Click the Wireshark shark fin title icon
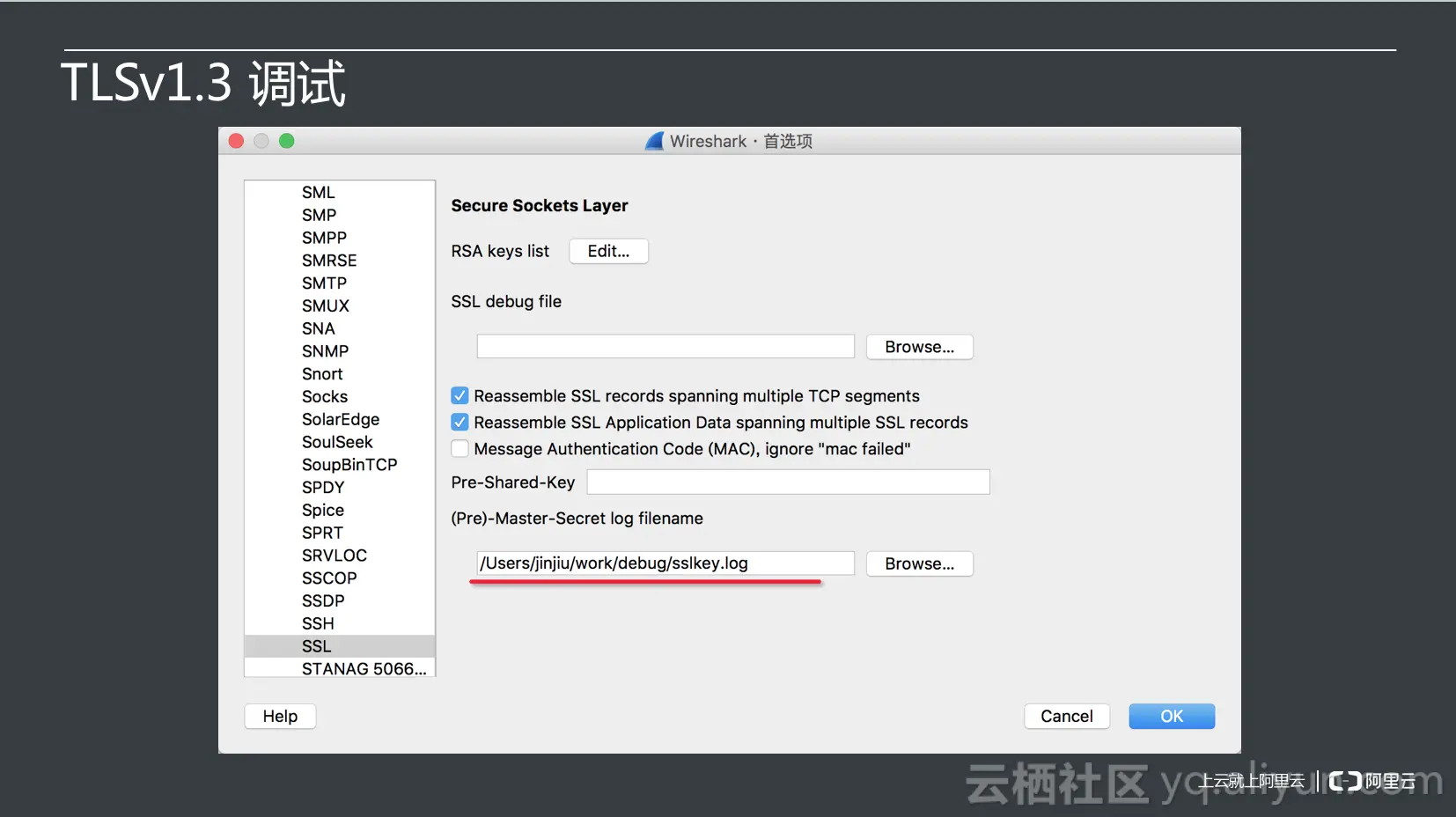1456x817 pixels. pyautogui.click(x=654, y=141)
